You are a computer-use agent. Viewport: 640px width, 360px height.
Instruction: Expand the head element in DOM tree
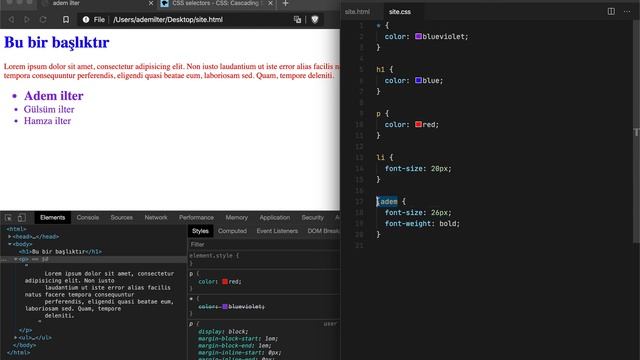click(x=10, y=237)
